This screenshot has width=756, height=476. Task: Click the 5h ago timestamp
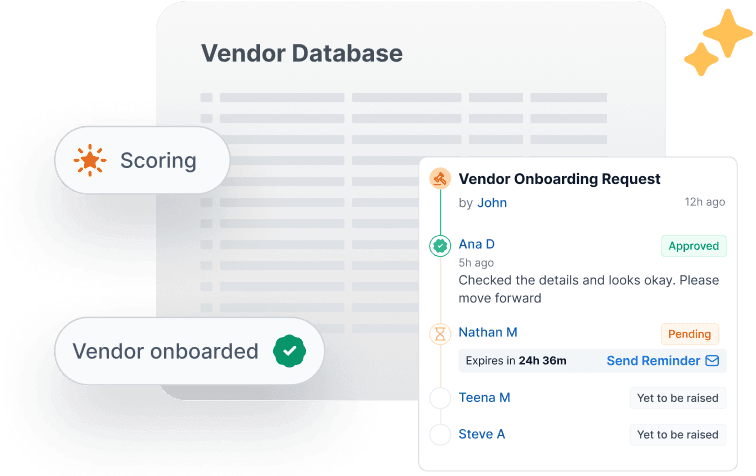(476, 263)
